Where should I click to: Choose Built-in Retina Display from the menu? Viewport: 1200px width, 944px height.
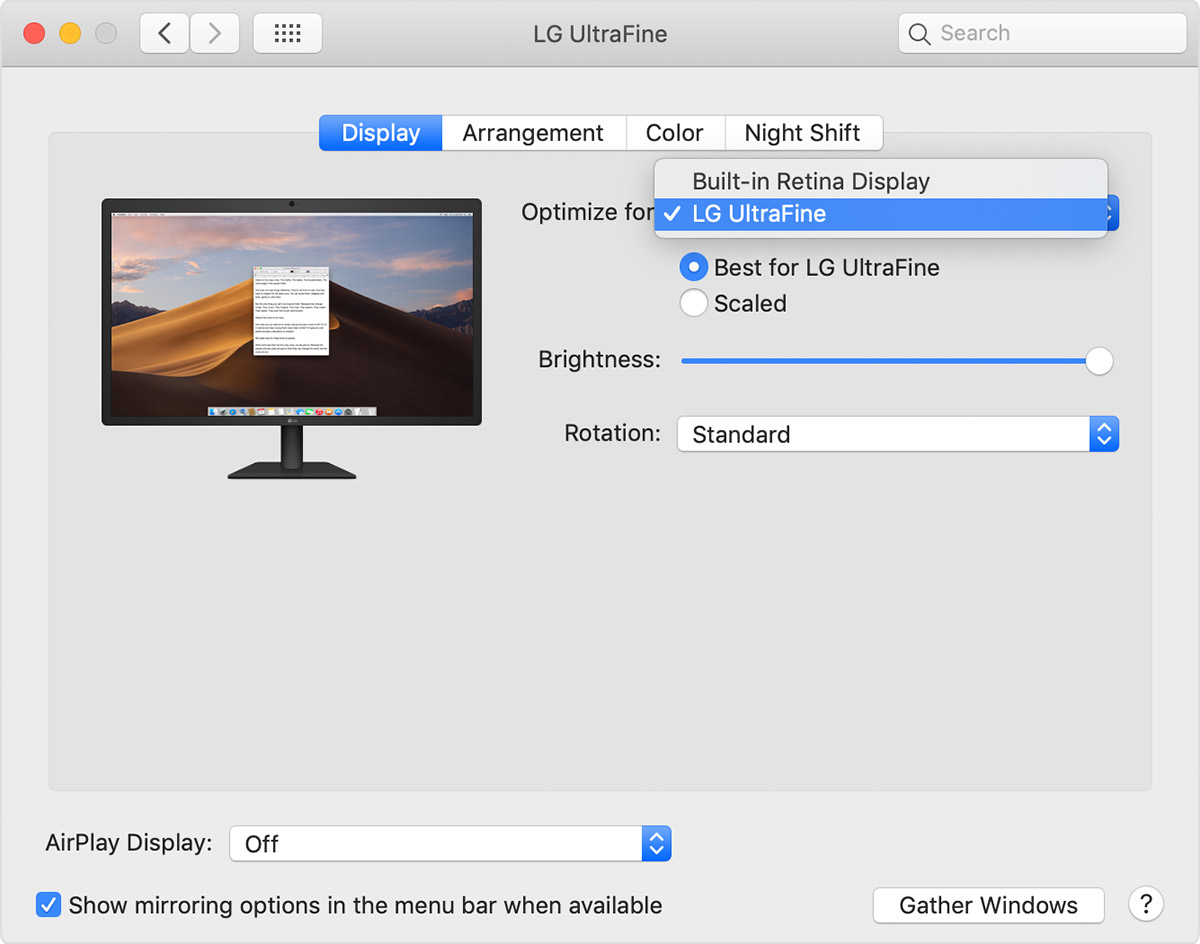coord(881,181)
